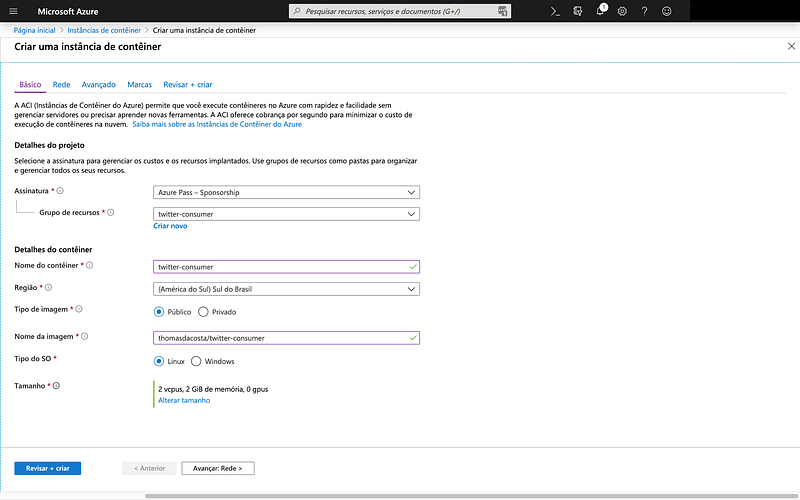Click the Microsoft Azure title

tap(68, 11)
